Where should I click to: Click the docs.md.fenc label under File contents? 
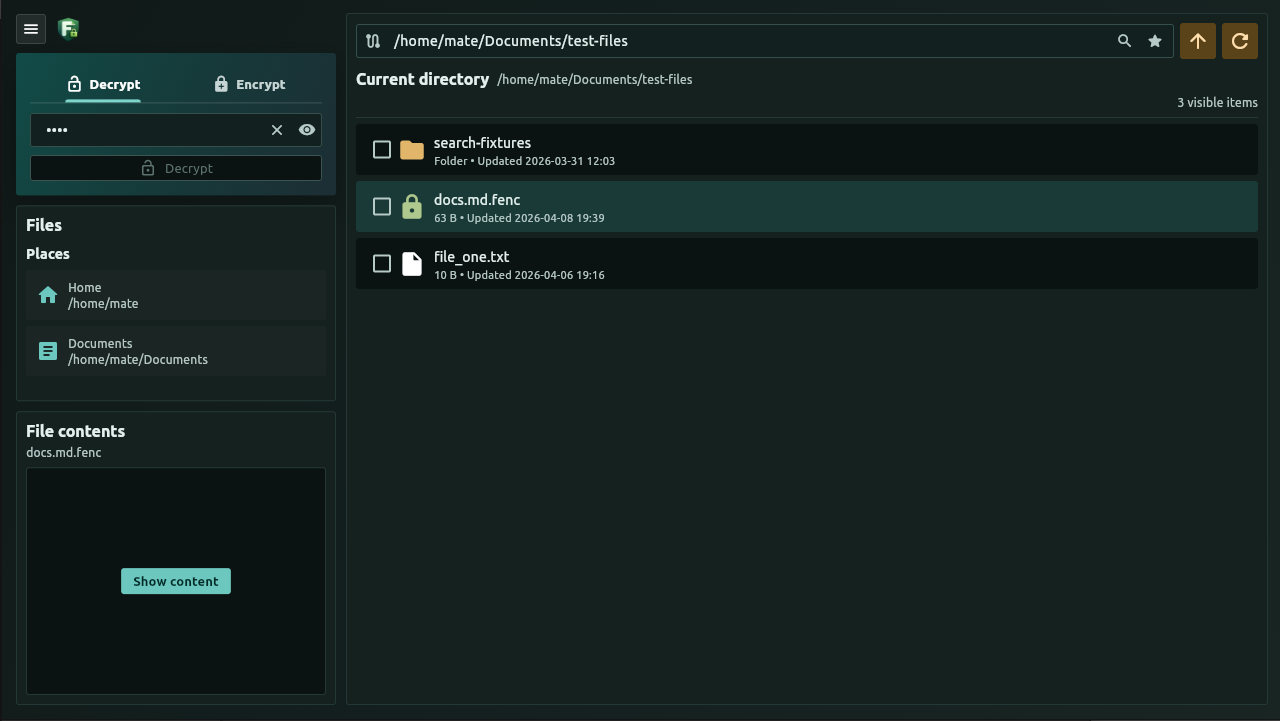click(x=64, y=453)
